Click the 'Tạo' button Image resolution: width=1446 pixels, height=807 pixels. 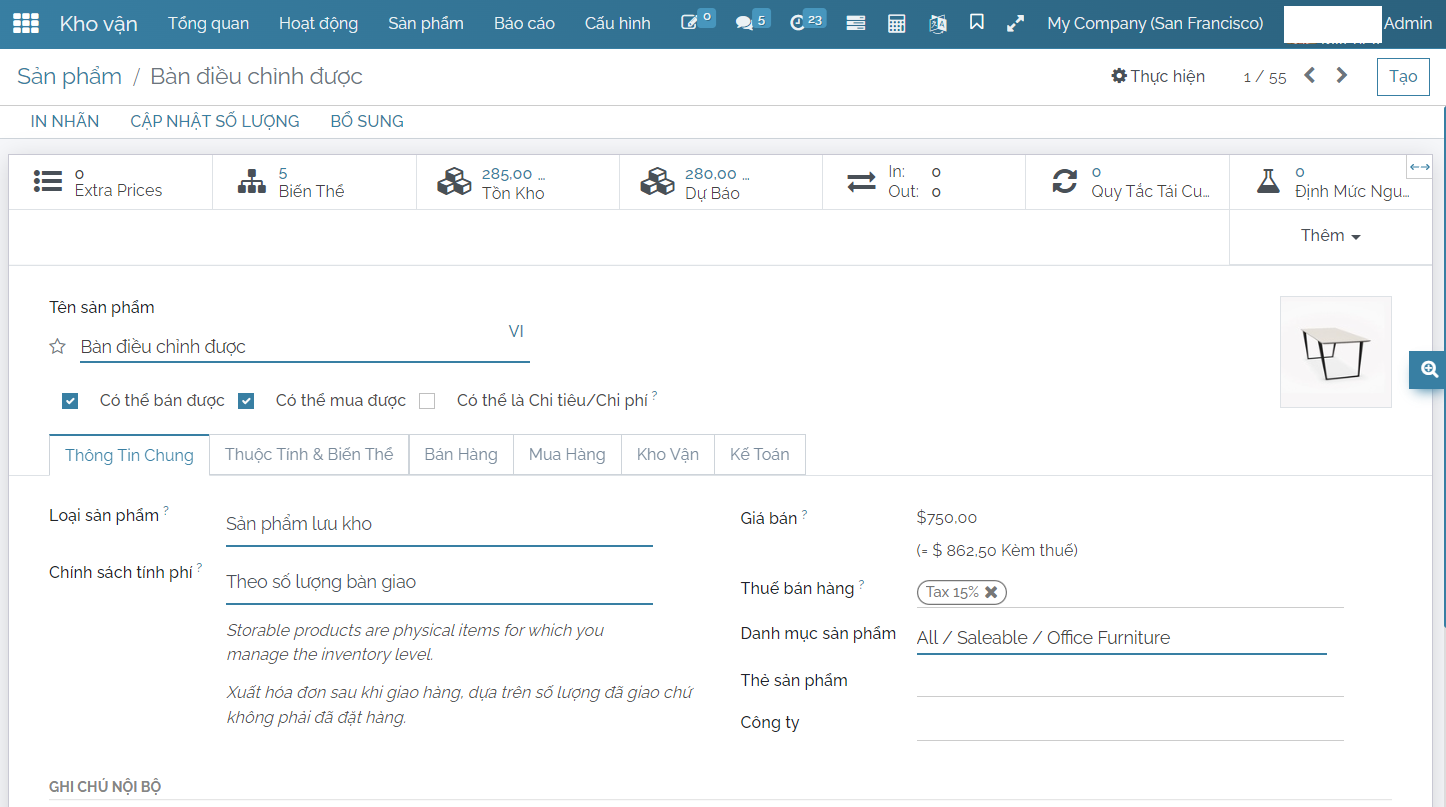coord(1403,76)
